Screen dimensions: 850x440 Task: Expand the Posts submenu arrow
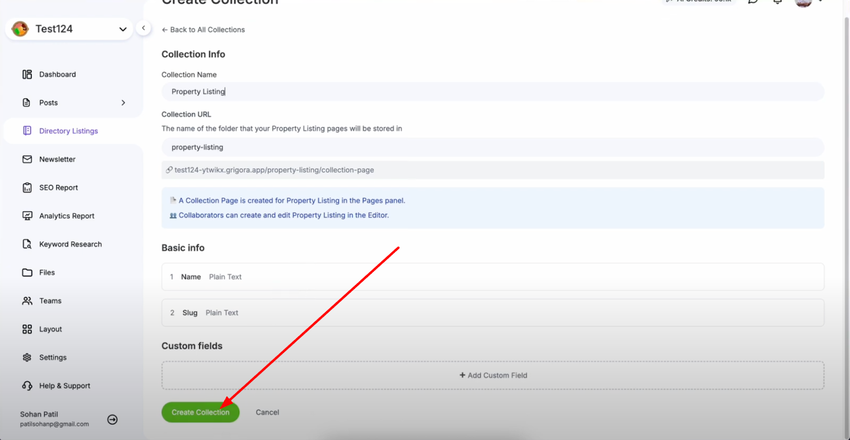click(x=123, y=102)
